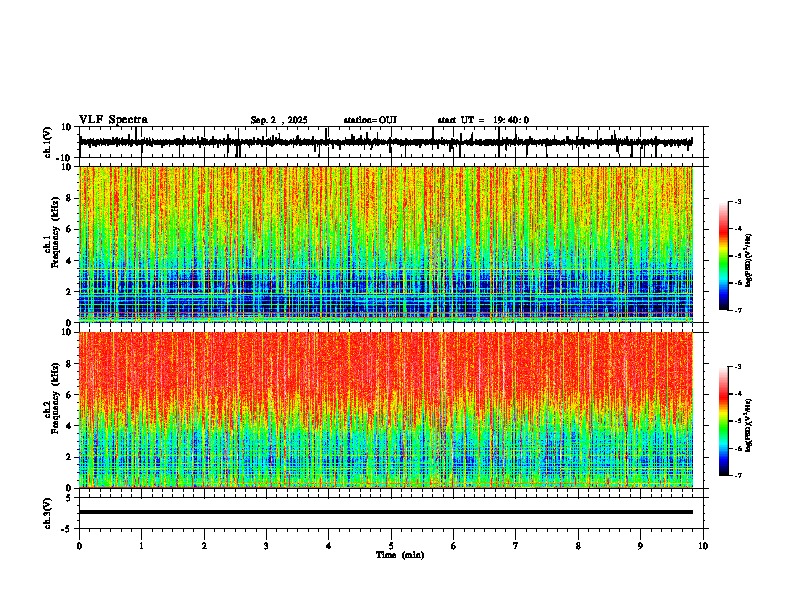Image resolution: width=792 pixels, height=612 pixels.
Task: Click the "4" kHz tick of ch.2 spectrogram
Action: 70,426
